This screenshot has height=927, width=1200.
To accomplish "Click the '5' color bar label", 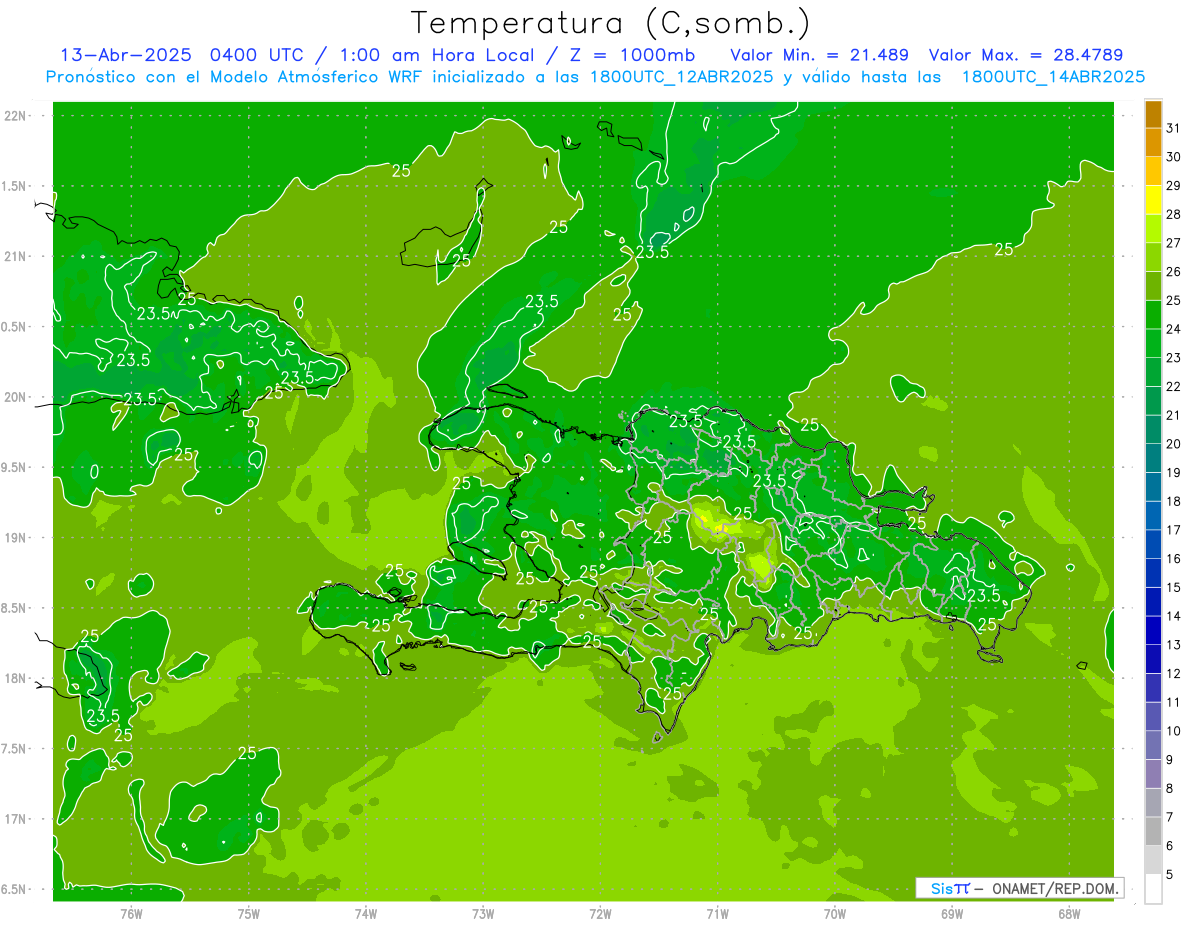I will 1170,874.
